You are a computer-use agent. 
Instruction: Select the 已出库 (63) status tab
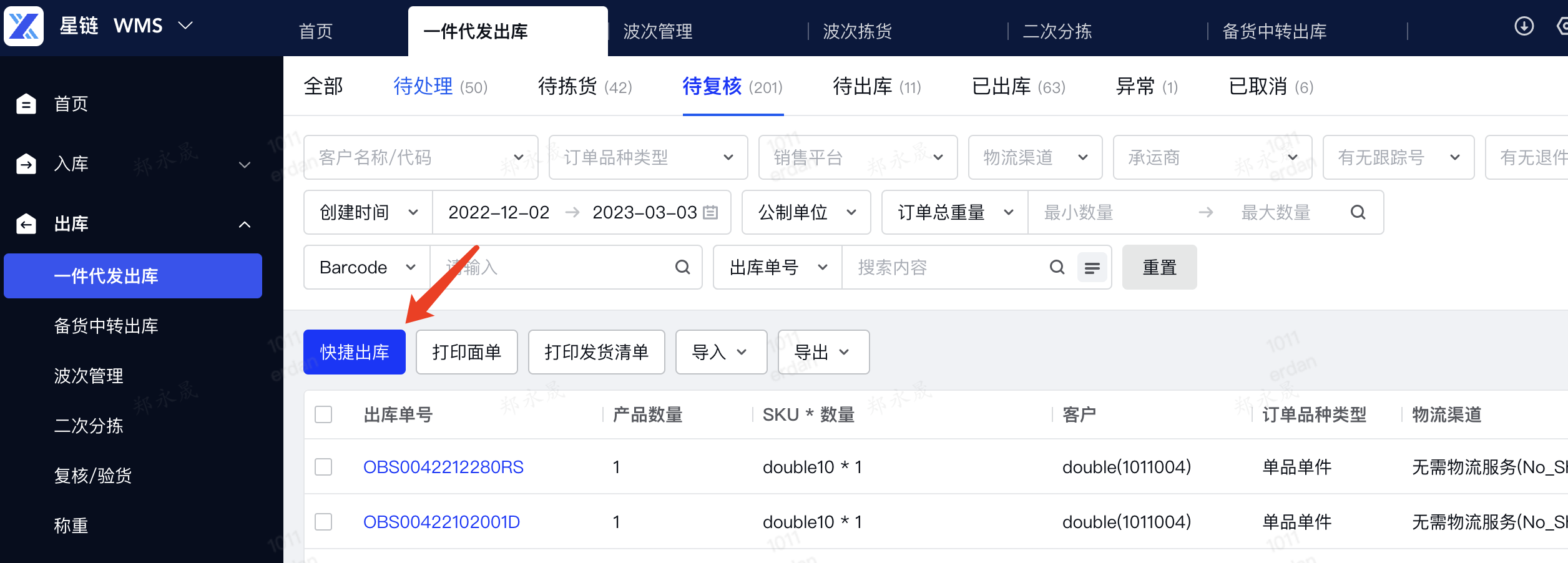coord(1019,86)
